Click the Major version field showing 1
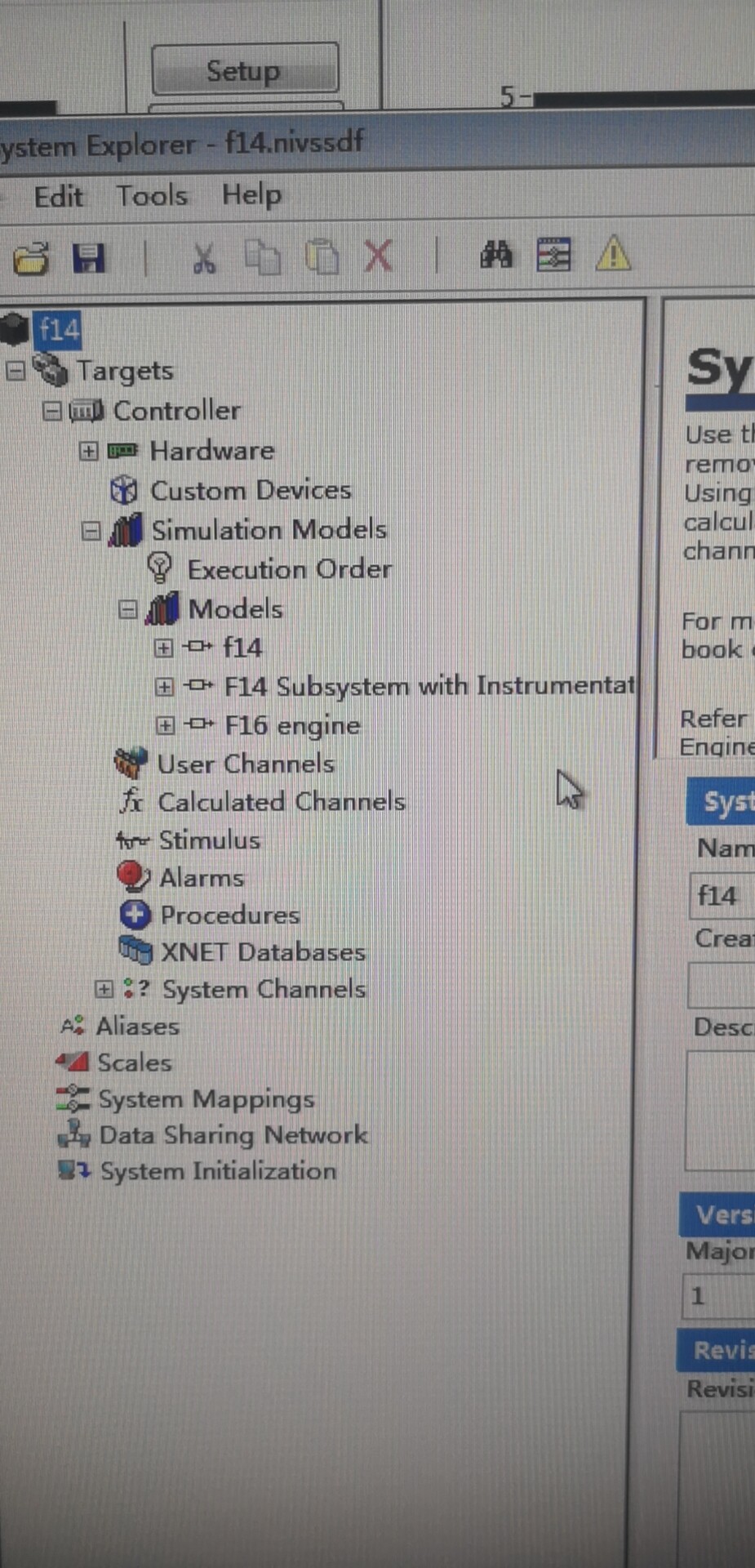Screen dimensions: 755x1568 click(718, 1295)
